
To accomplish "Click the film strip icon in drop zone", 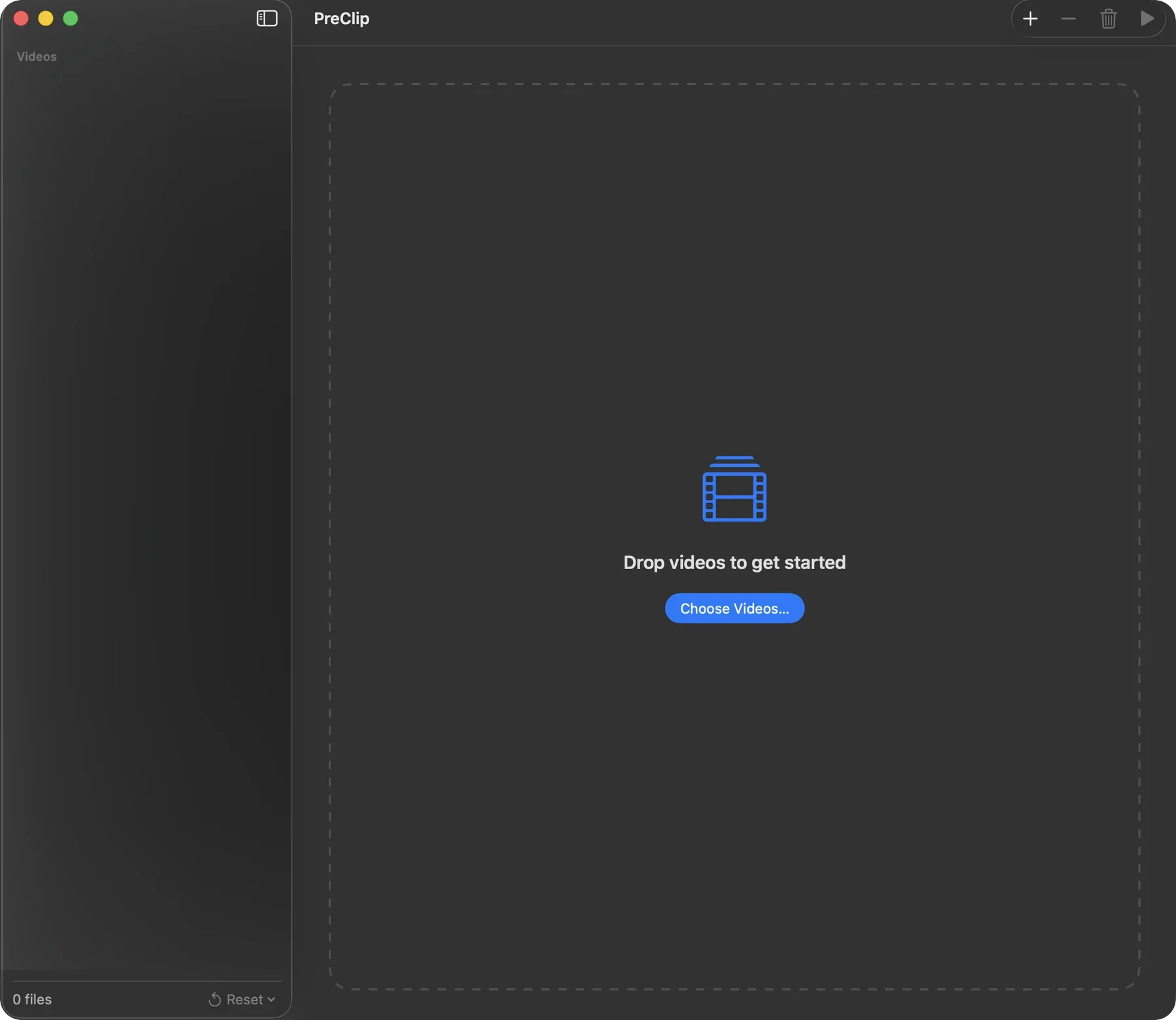I will 734,489.
